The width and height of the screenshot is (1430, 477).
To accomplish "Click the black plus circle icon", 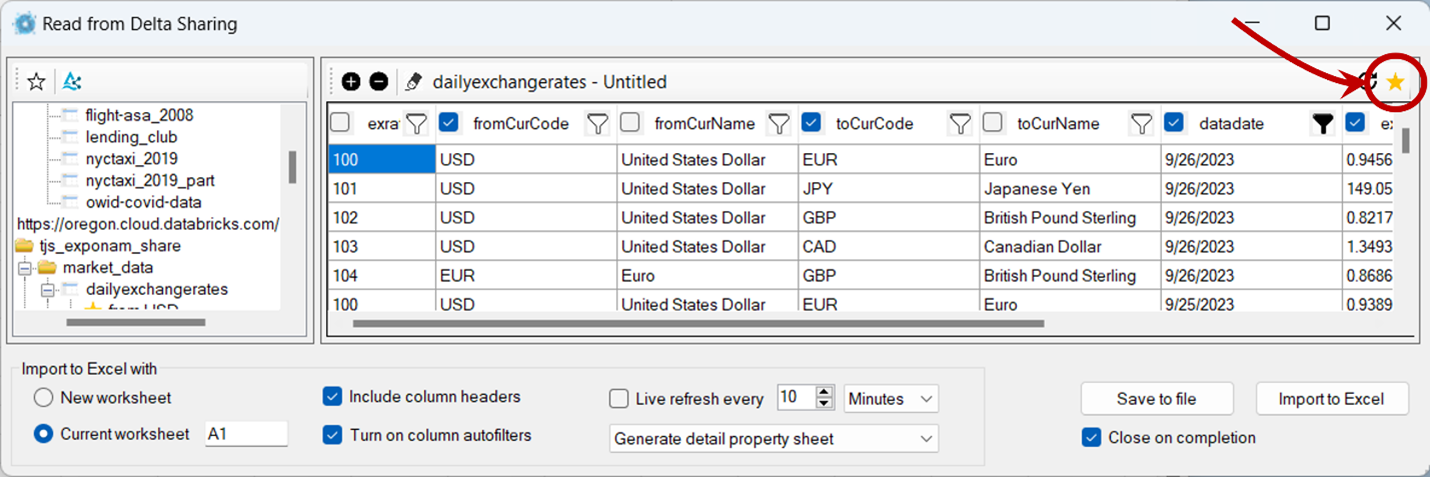I will (351, 82).
